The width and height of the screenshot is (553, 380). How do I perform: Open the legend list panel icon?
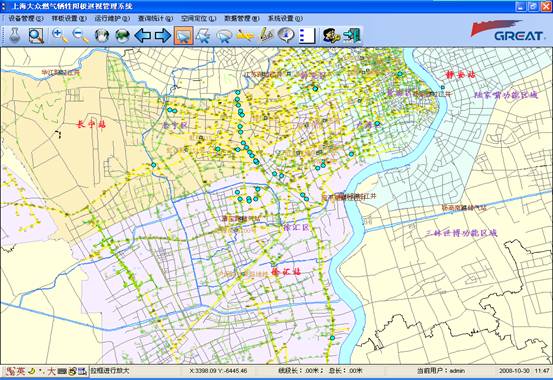(307, 35)
